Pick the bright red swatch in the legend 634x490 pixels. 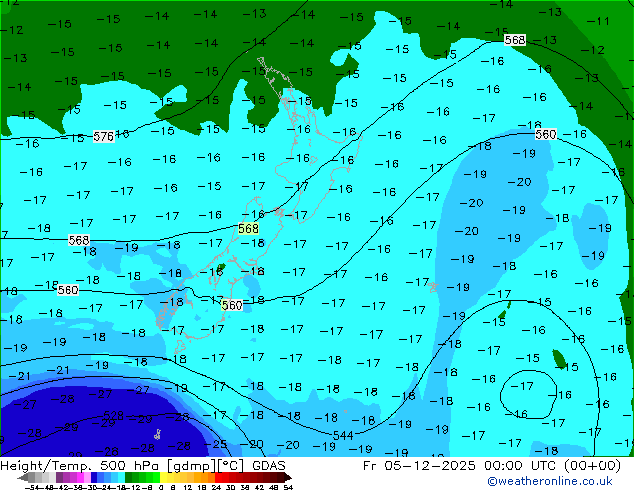click(218, 477)
